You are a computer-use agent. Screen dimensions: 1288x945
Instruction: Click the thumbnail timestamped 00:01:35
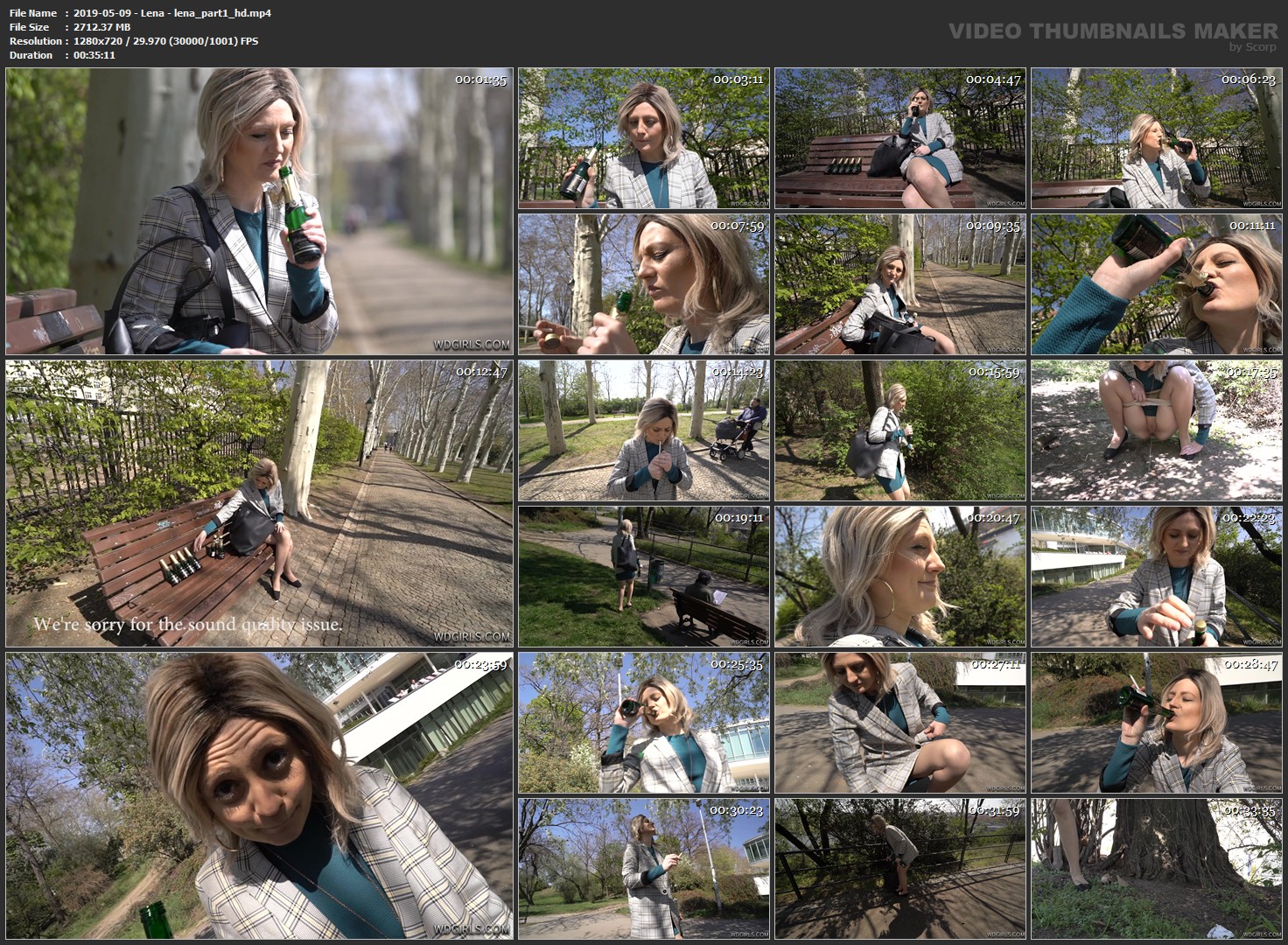click(259, 211)
